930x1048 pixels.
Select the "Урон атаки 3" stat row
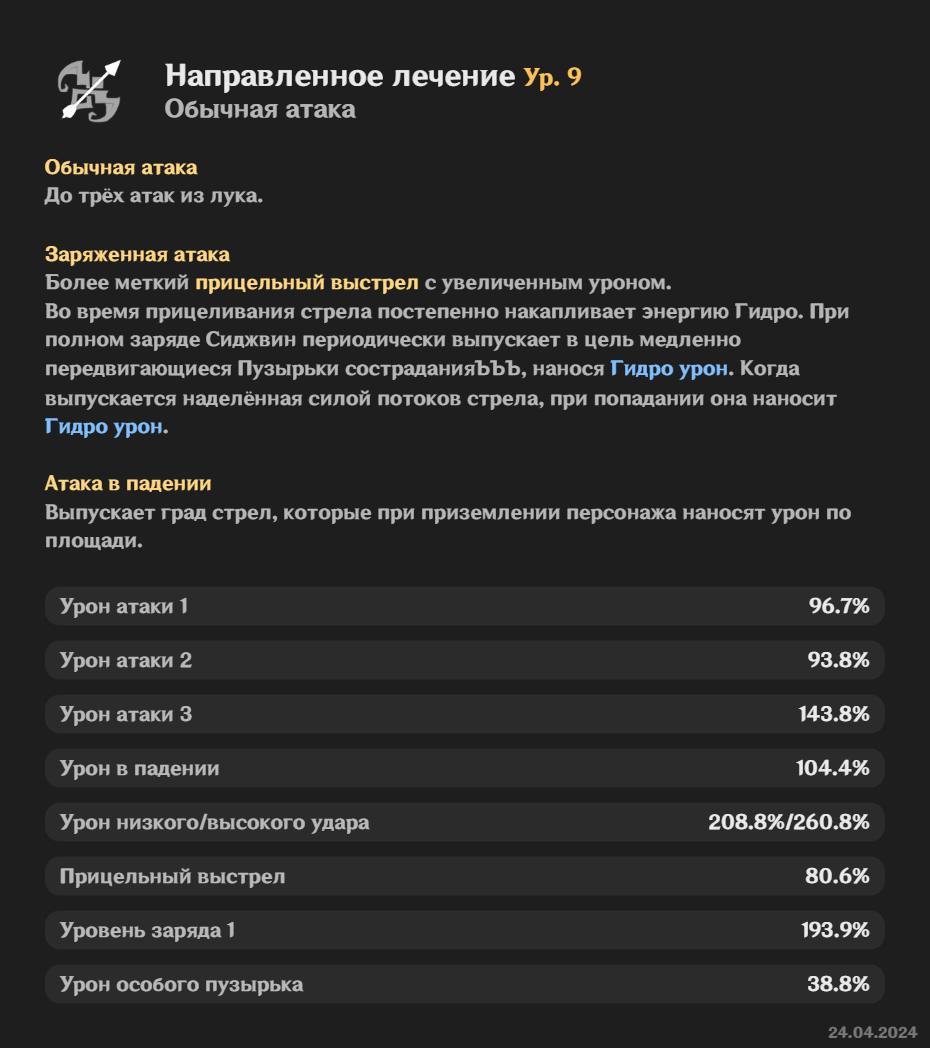pyautogui.click(x=464, y=714)
